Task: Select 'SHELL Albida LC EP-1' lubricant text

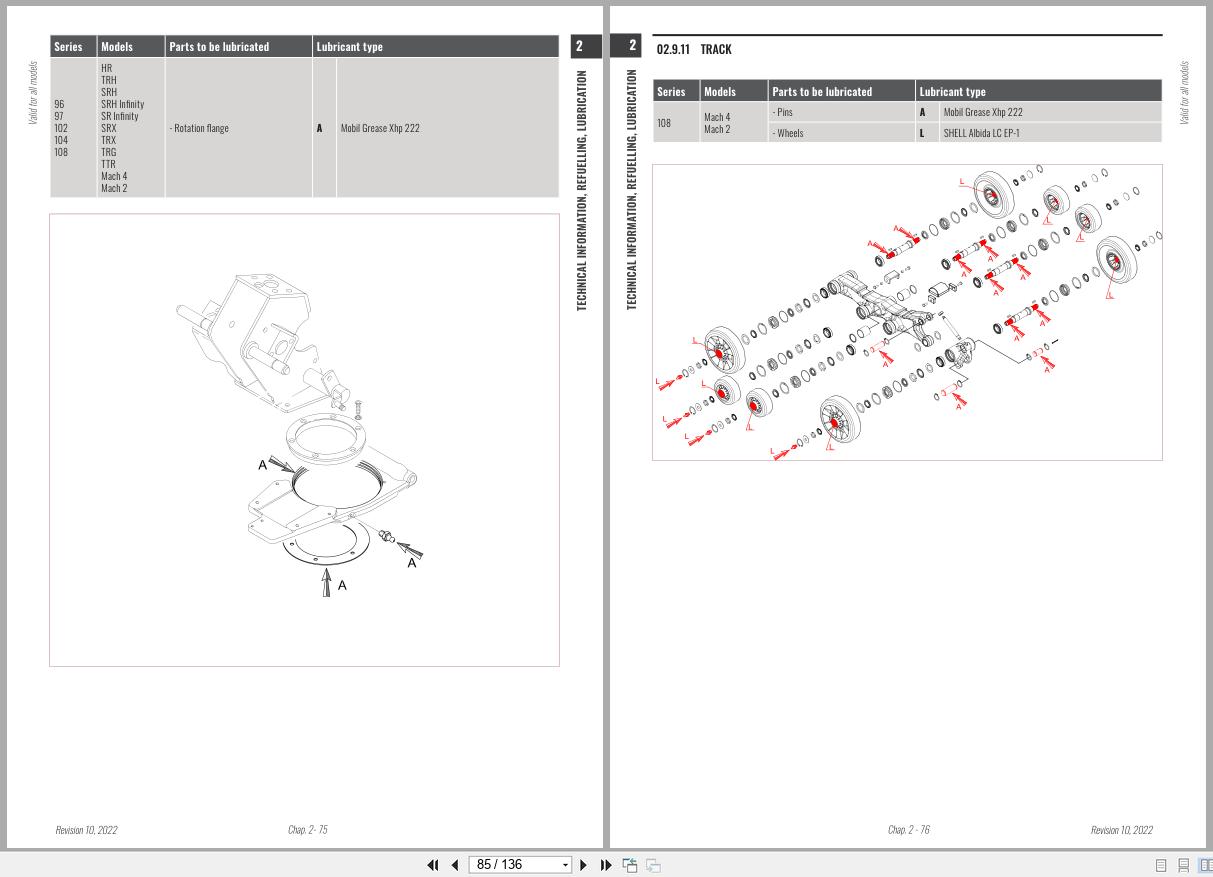Action: coord(981,132)
